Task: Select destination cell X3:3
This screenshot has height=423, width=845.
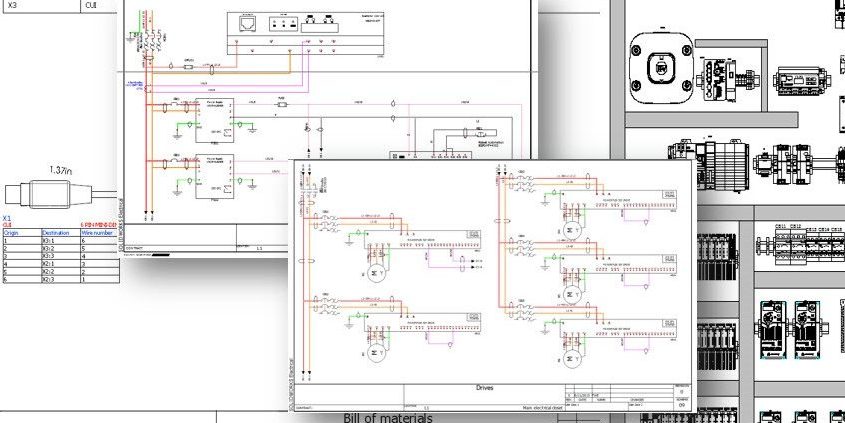Action: coord(61,256)
